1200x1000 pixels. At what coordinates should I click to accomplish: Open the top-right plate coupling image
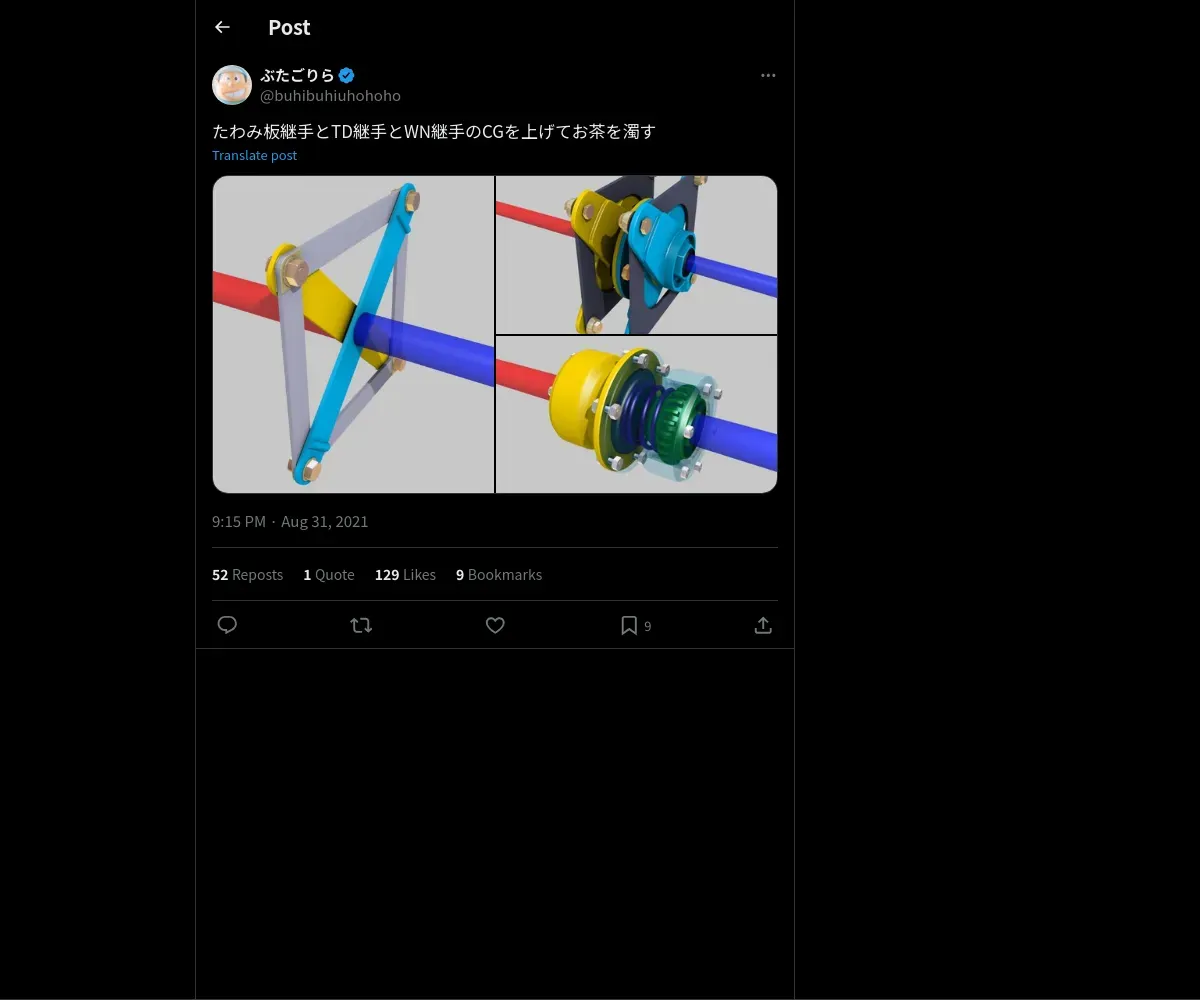637,255
